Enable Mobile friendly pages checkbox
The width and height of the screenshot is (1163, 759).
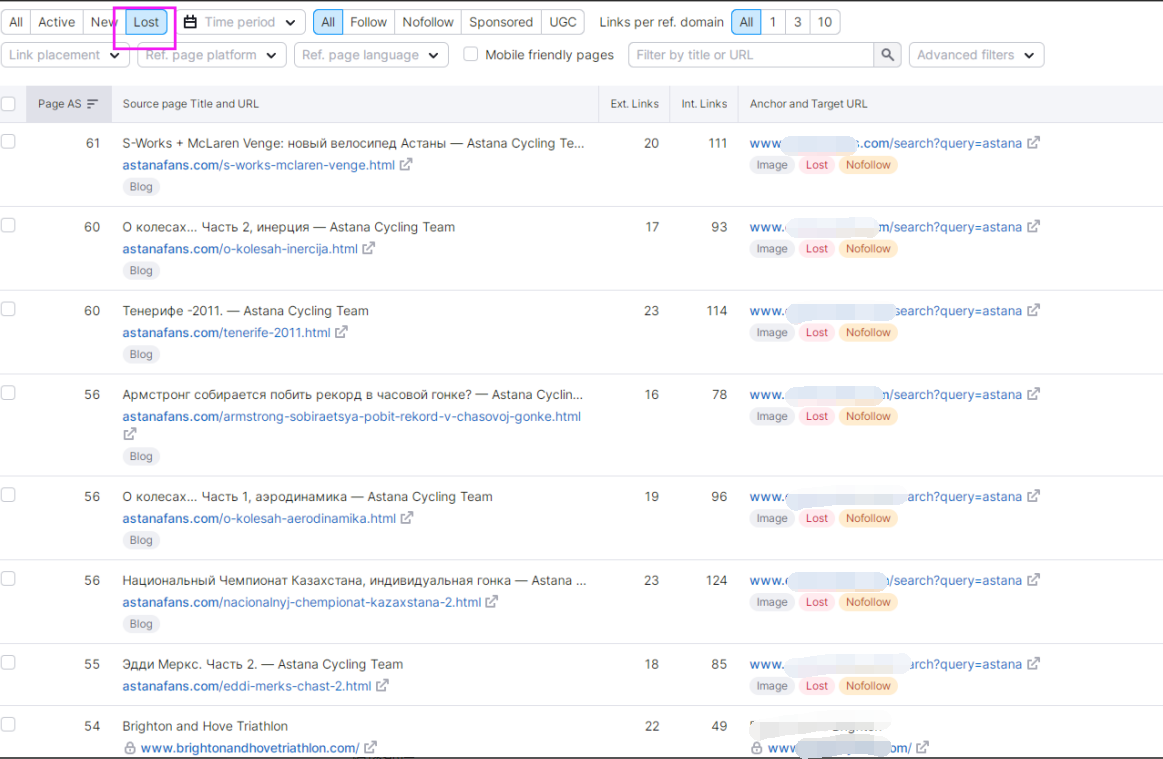tap(471, 55)
